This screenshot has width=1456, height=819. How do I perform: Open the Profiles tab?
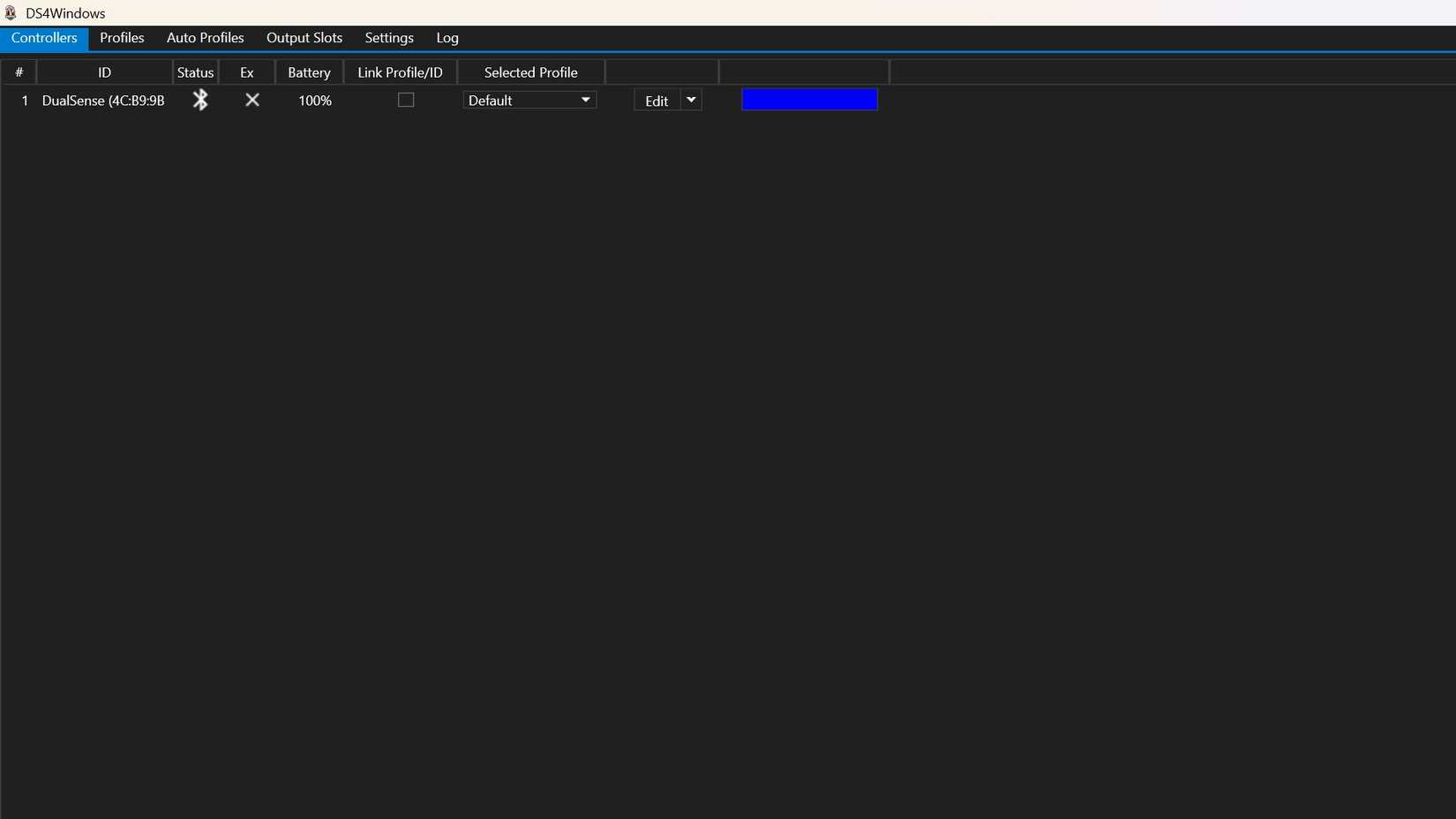(122, 38)
